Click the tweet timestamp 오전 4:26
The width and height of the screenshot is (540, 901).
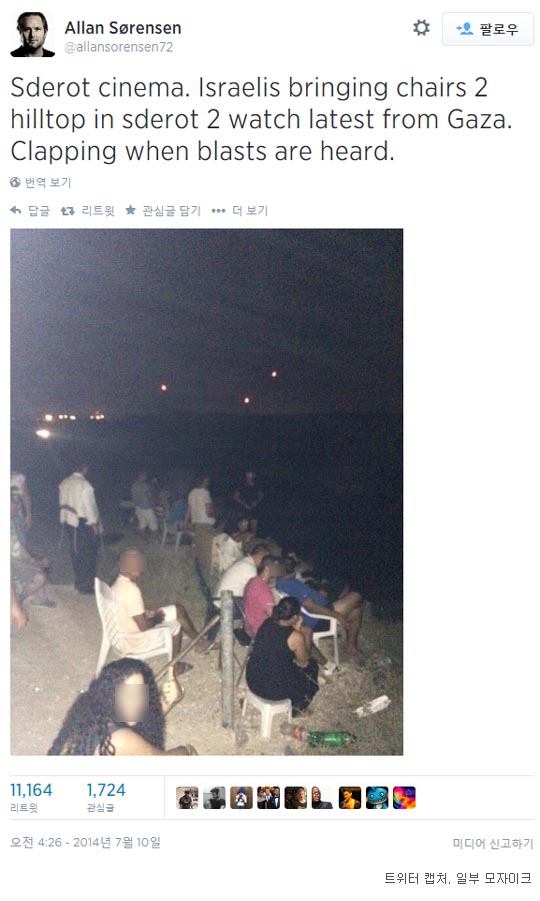click(x=85, y=842)
